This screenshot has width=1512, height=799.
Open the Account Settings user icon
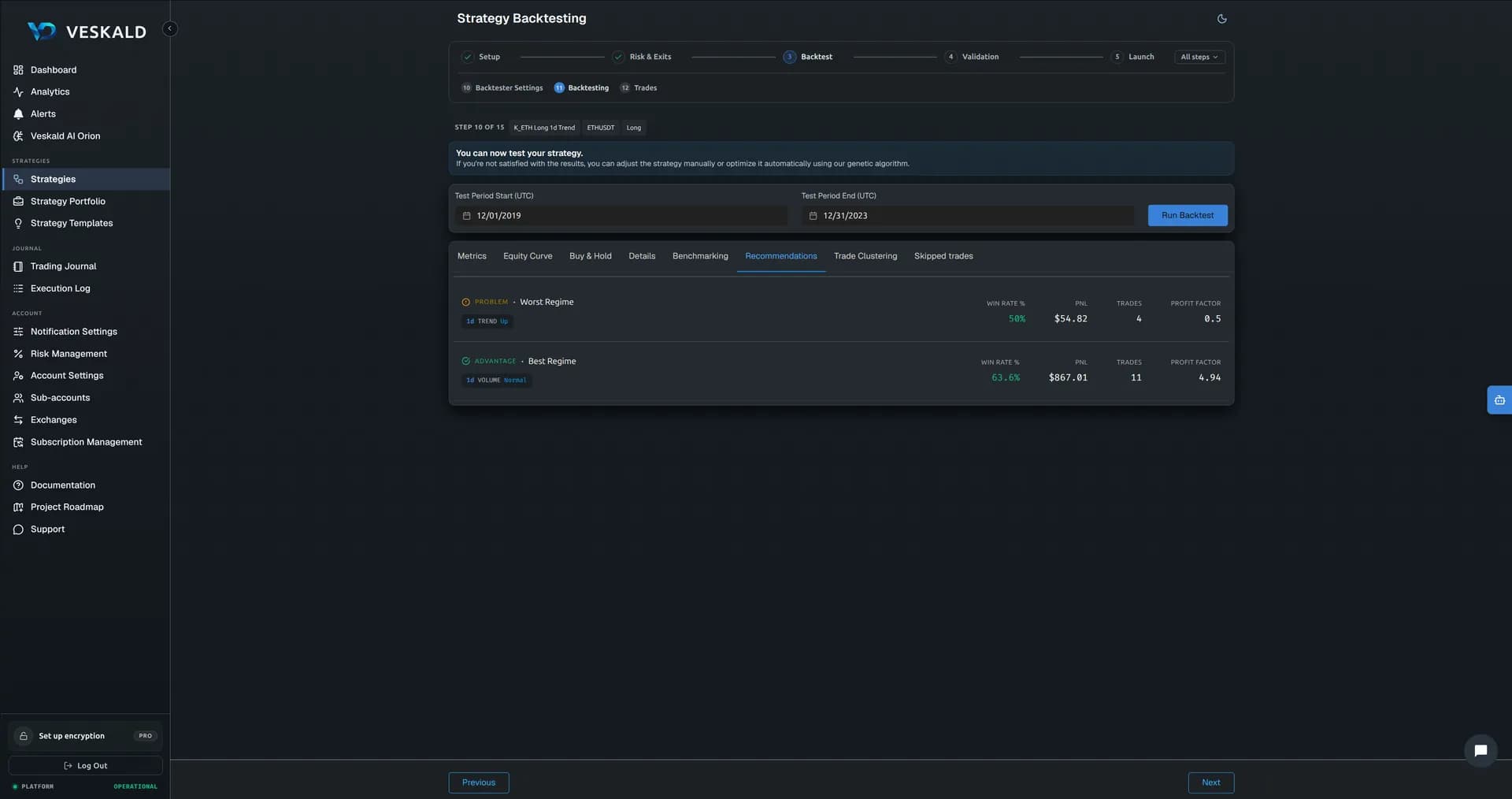(x=18, y=376)
